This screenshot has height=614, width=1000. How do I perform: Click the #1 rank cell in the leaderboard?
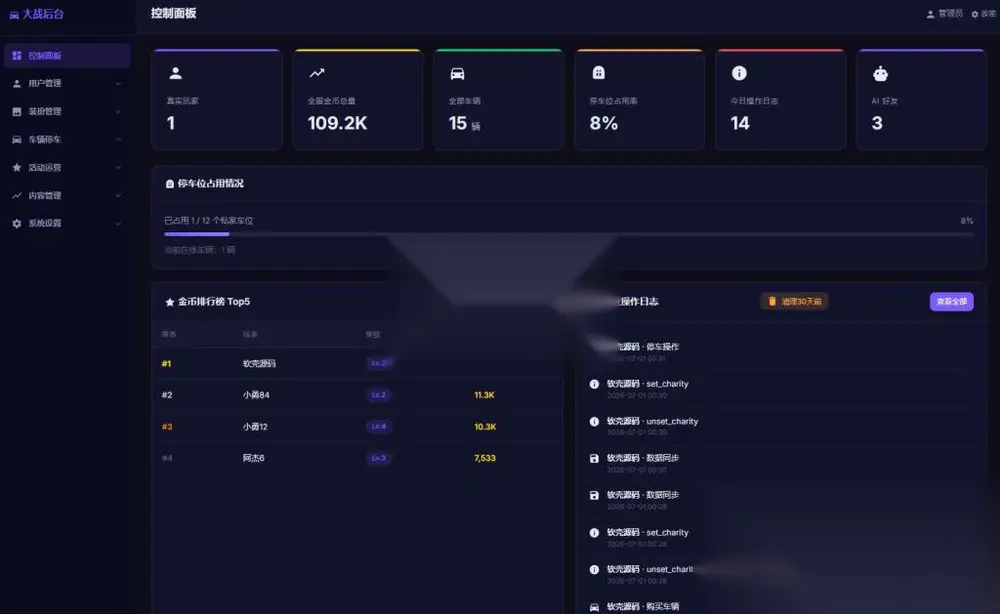click(x=166, y=363)
